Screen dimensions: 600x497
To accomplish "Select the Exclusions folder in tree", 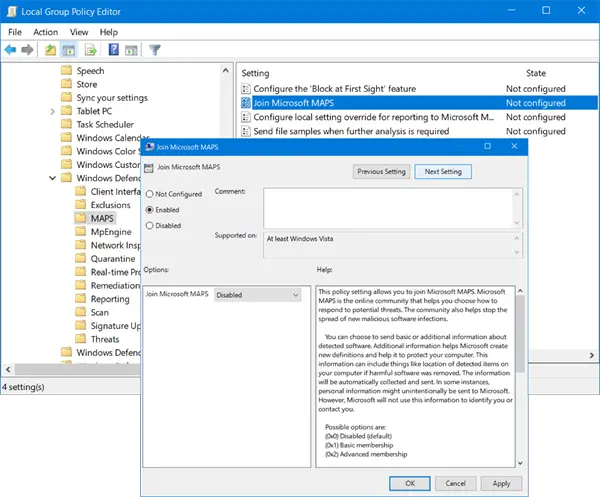I will [110, 205].
